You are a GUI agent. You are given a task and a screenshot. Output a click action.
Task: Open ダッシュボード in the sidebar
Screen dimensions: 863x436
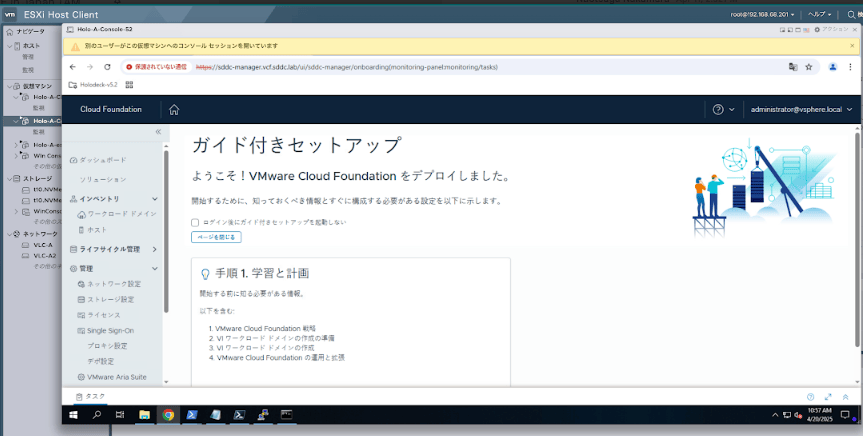pyautogui.click(x=99, y=160)
